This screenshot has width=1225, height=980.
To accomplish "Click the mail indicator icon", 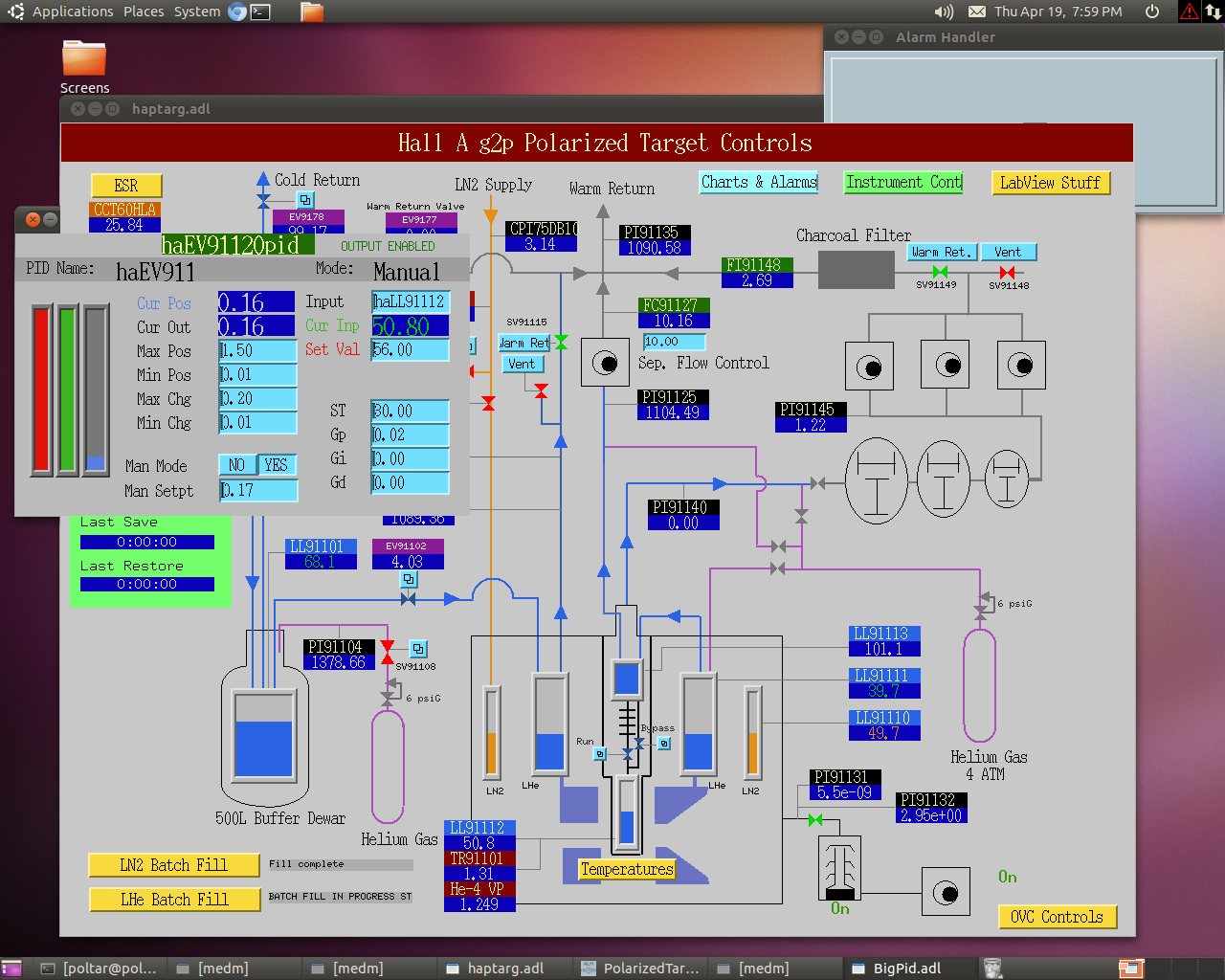I will tap(977, 11).
